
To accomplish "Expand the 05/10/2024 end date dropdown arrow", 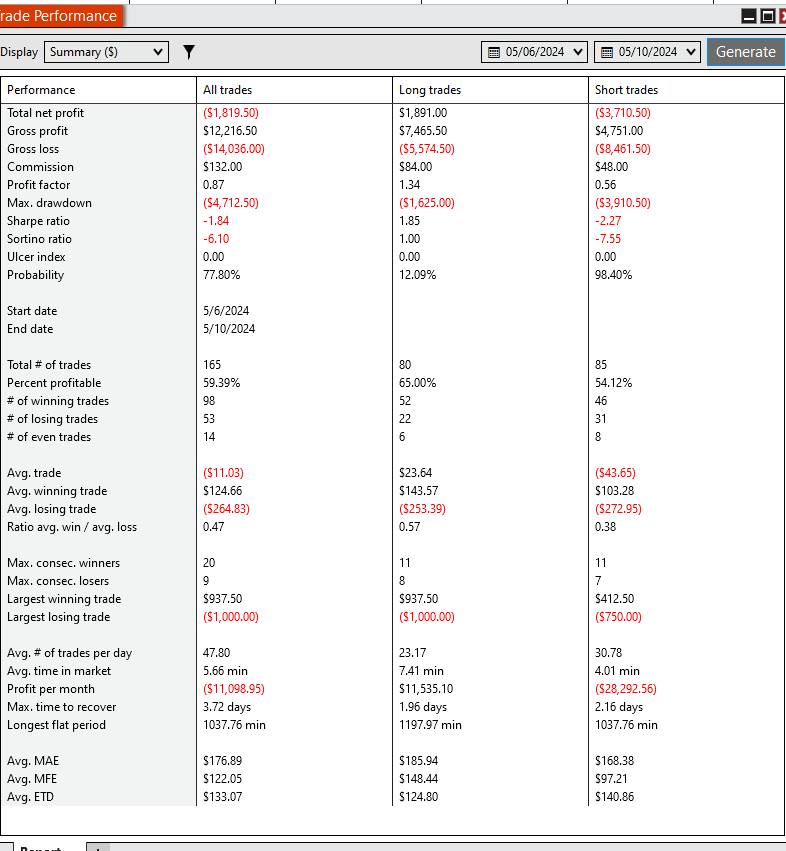I will (690, 52).
